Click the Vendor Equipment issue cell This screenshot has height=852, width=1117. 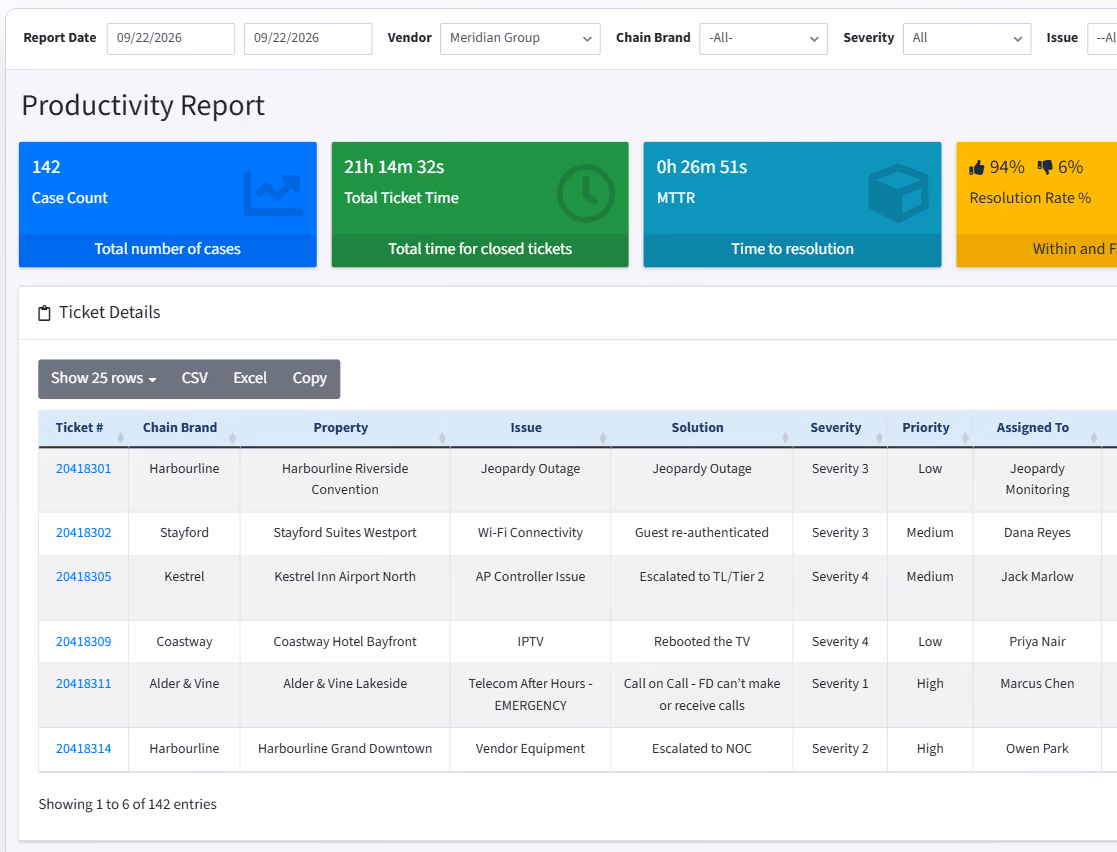point(530,749)
